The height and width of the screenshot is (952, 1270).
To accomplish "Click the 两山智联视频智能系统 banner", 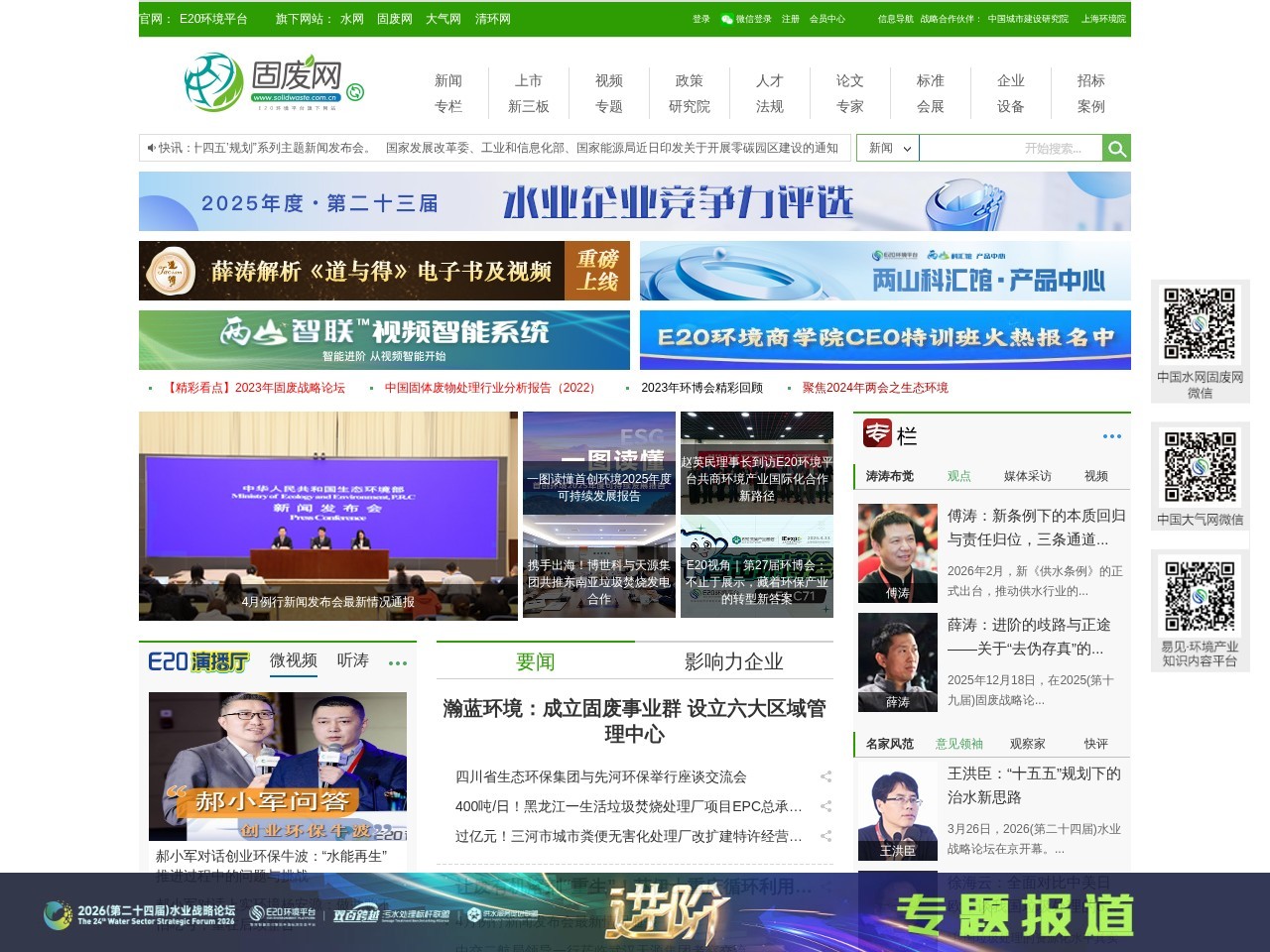I will (x=384, y=340).
